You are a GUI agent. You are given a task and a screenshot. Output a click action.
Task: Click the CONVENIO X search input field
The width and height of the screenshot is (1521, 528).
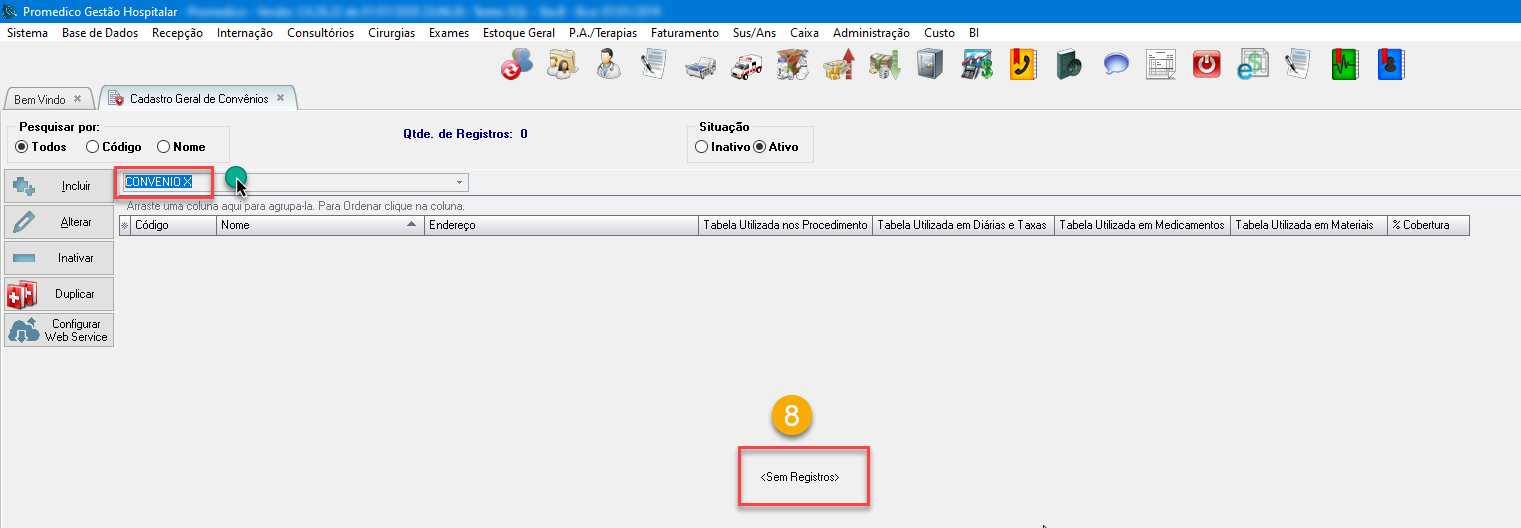click(165, 182)
